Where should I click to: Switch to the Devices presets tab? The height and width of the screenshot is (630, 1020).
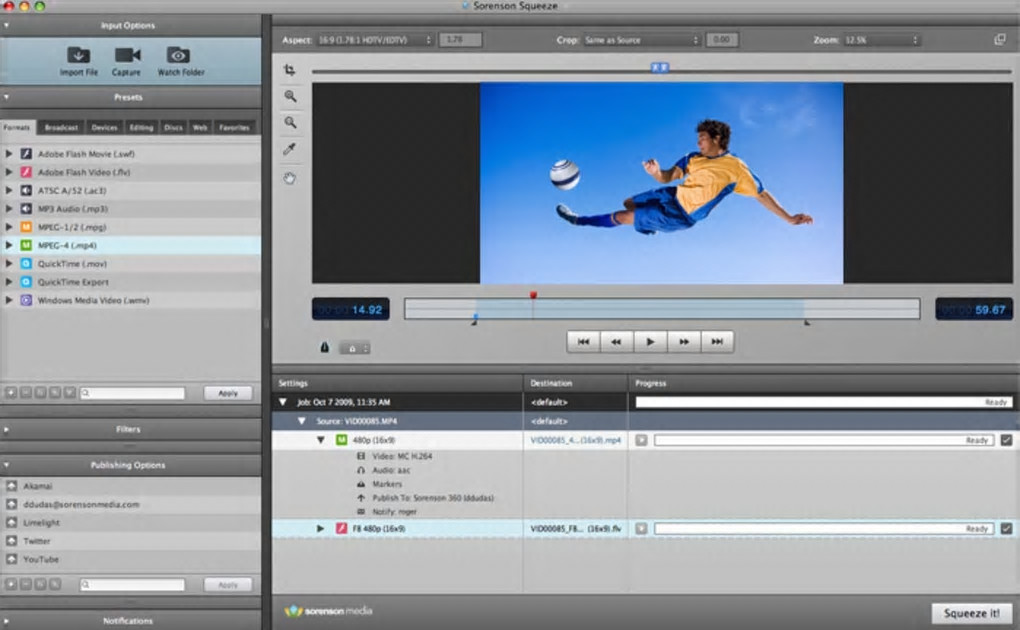(104, 128)
